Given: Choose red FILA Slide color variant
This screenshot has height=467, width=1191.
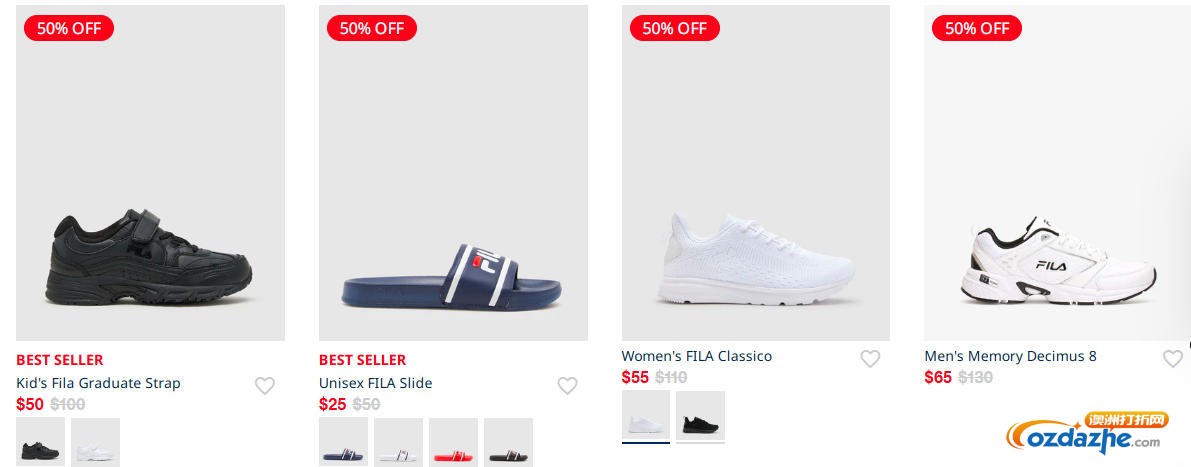Looking at the screenshot, I should coord(454,442).
